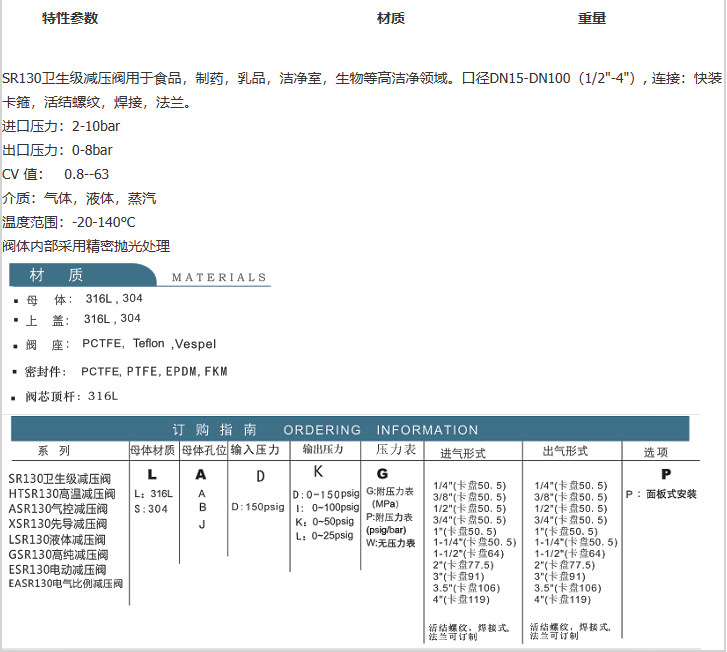This screenshot has height=652, width=727.
Task: Click the W:无压力表 option
Action: [x=390, y=543]
